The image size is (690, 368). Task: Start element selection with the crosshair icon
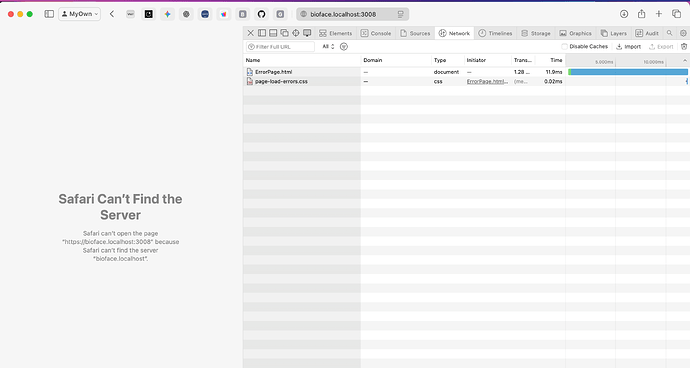296,33
